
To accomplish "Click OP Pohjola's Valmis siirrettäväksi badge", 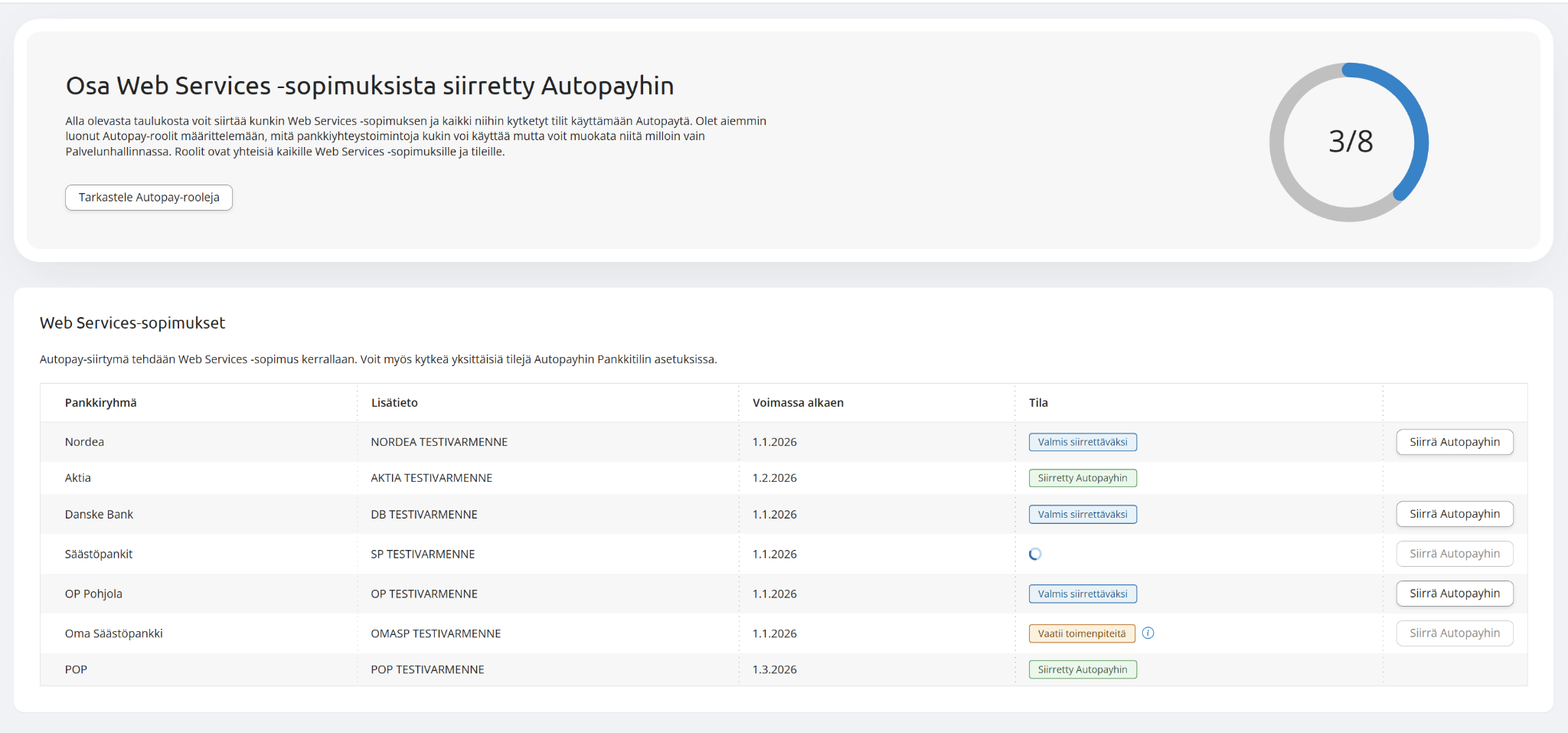I will click(x=1082, y=594).
